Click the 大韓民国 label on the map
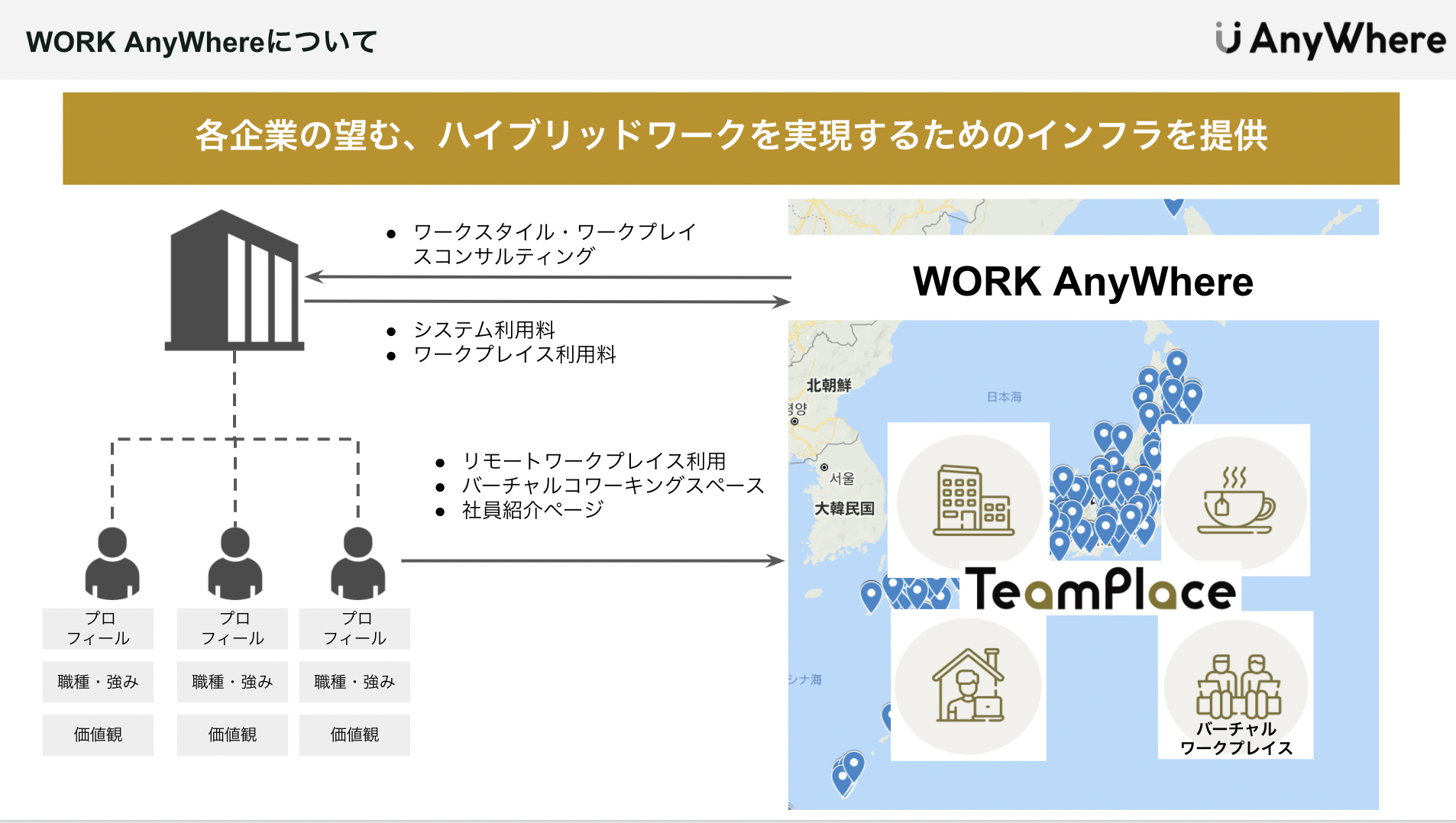 [x=844, y=508]
